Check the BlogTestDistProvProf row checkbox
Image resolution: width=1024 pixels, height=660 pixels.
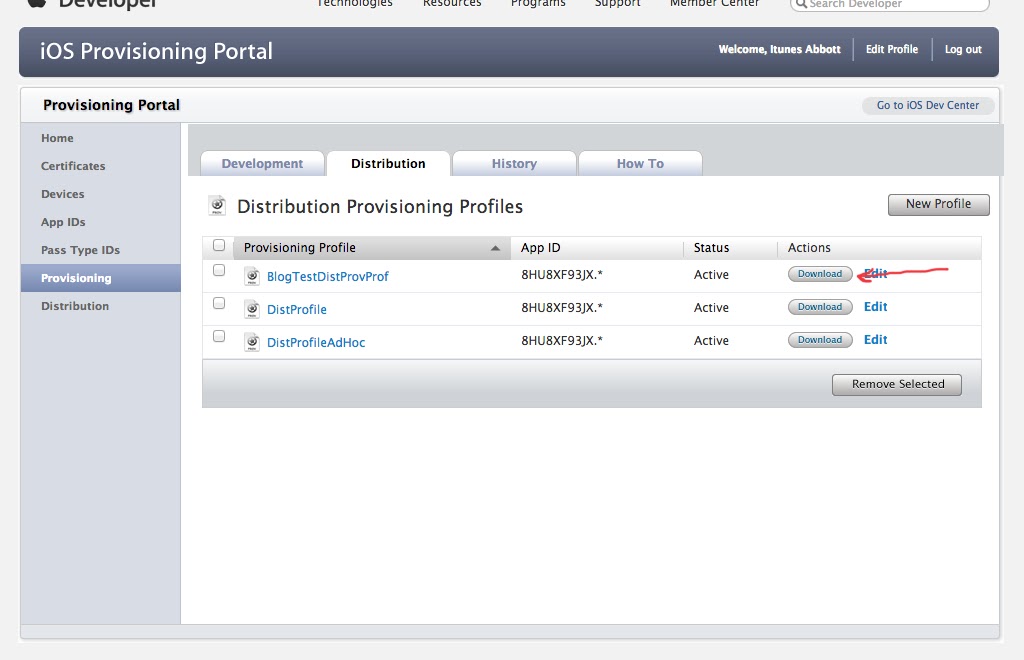tap(219, 270)
